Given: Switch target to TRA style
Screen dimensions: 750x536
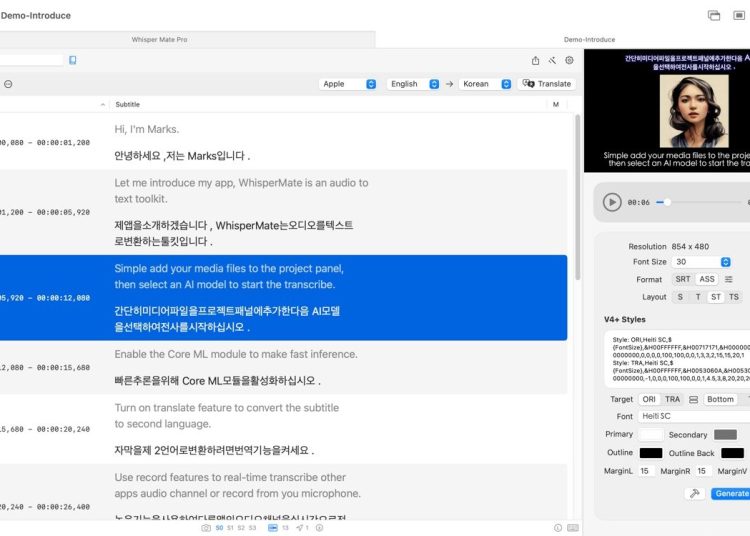Looking at the screenshot, I should coord(673,399).
